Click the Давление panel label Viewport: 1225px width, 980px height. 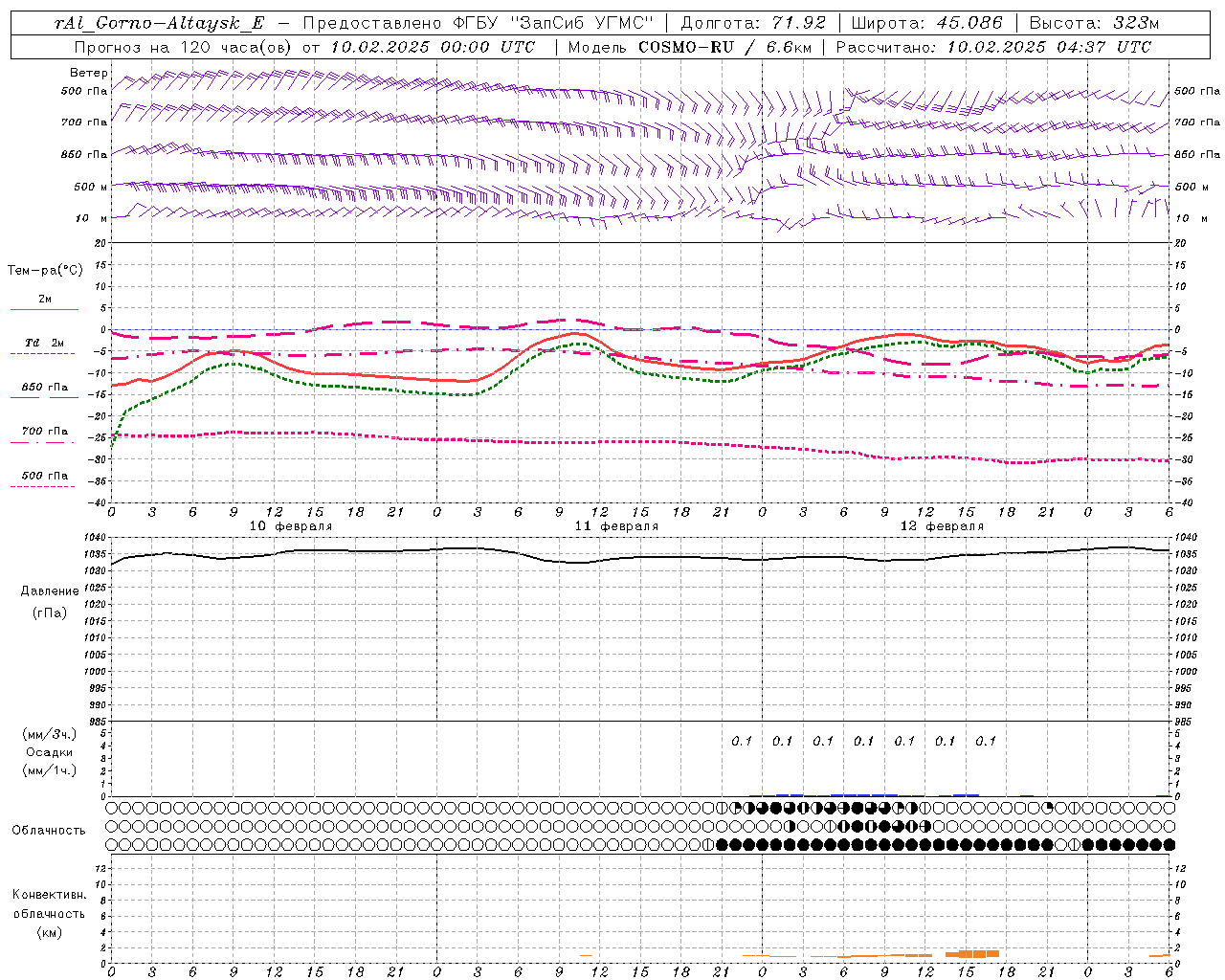(x=49, y=591)
